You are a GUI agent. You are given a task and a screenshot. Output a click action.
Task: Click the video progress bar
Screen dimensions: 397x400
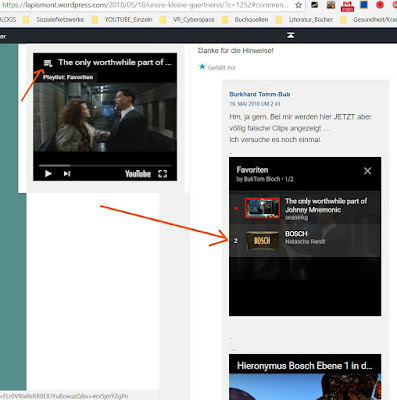pyautogui.click(x=105, y=165)
